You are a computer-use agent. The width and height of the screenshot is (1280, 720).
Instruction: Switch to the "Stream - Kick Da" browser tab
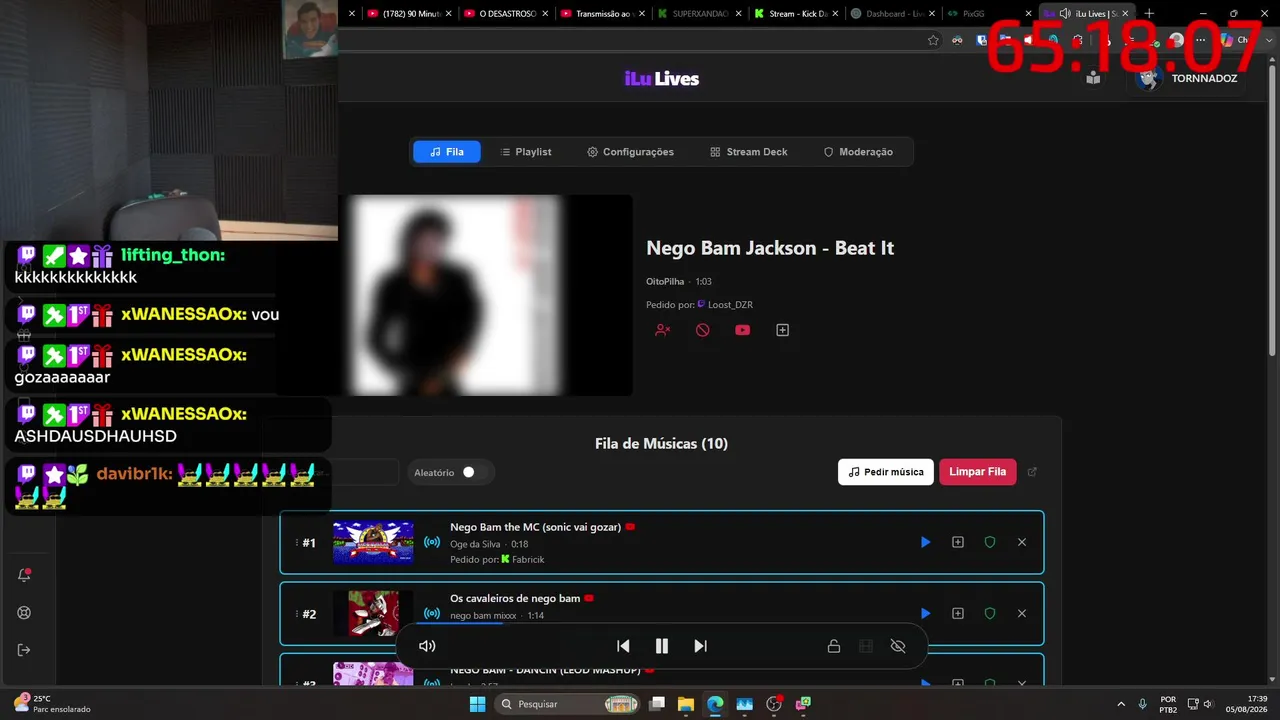[x=795, y=14]
